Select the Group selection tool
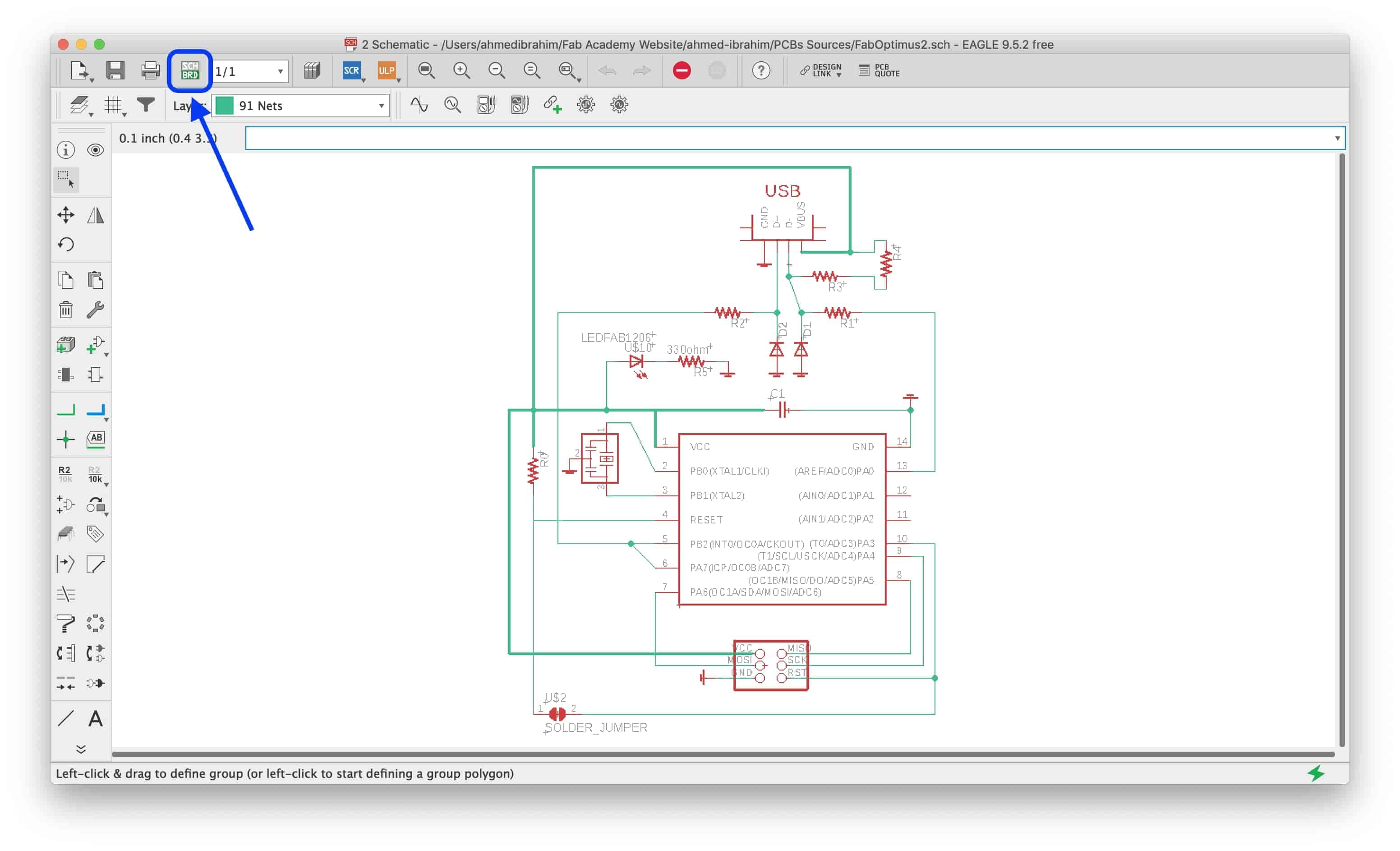The height and width of the screenshot is (851, 1400). [x=66, y=179]
